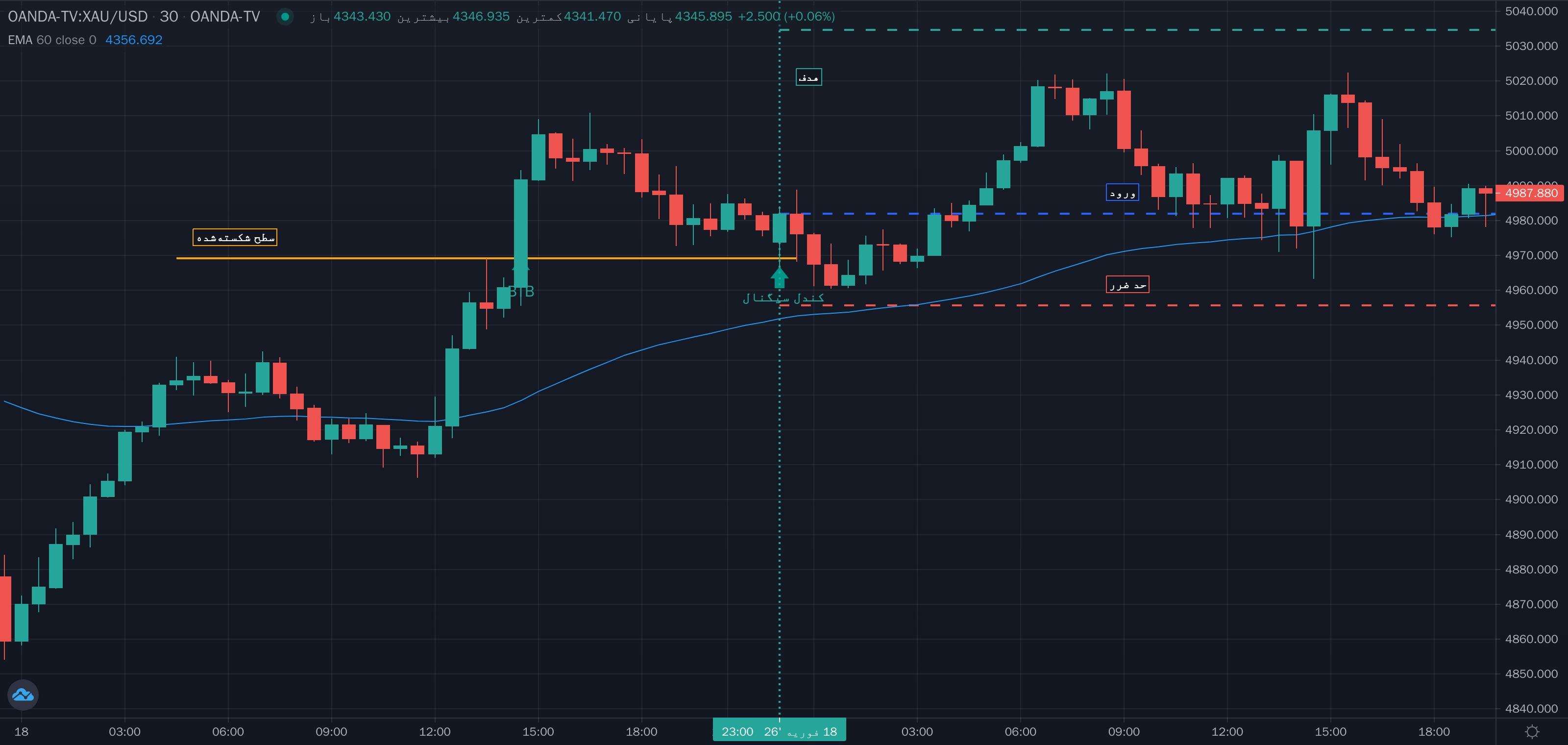Click the TradingView logo icon
Screen dimensions: 1568x745
[23, 695]
